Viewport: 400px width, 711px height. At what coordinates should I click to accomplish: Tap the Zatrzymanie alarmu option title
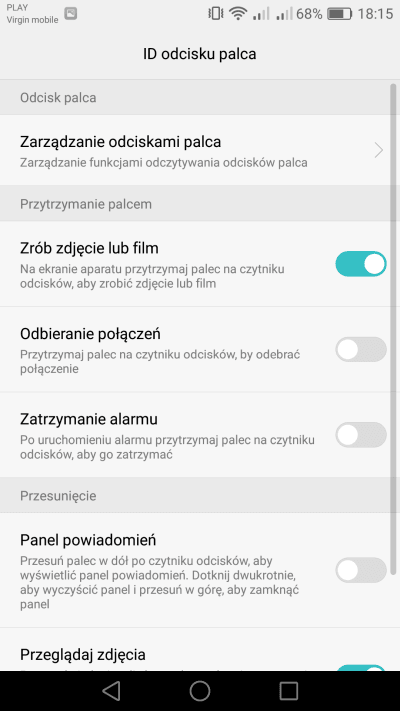click(89, 419)
